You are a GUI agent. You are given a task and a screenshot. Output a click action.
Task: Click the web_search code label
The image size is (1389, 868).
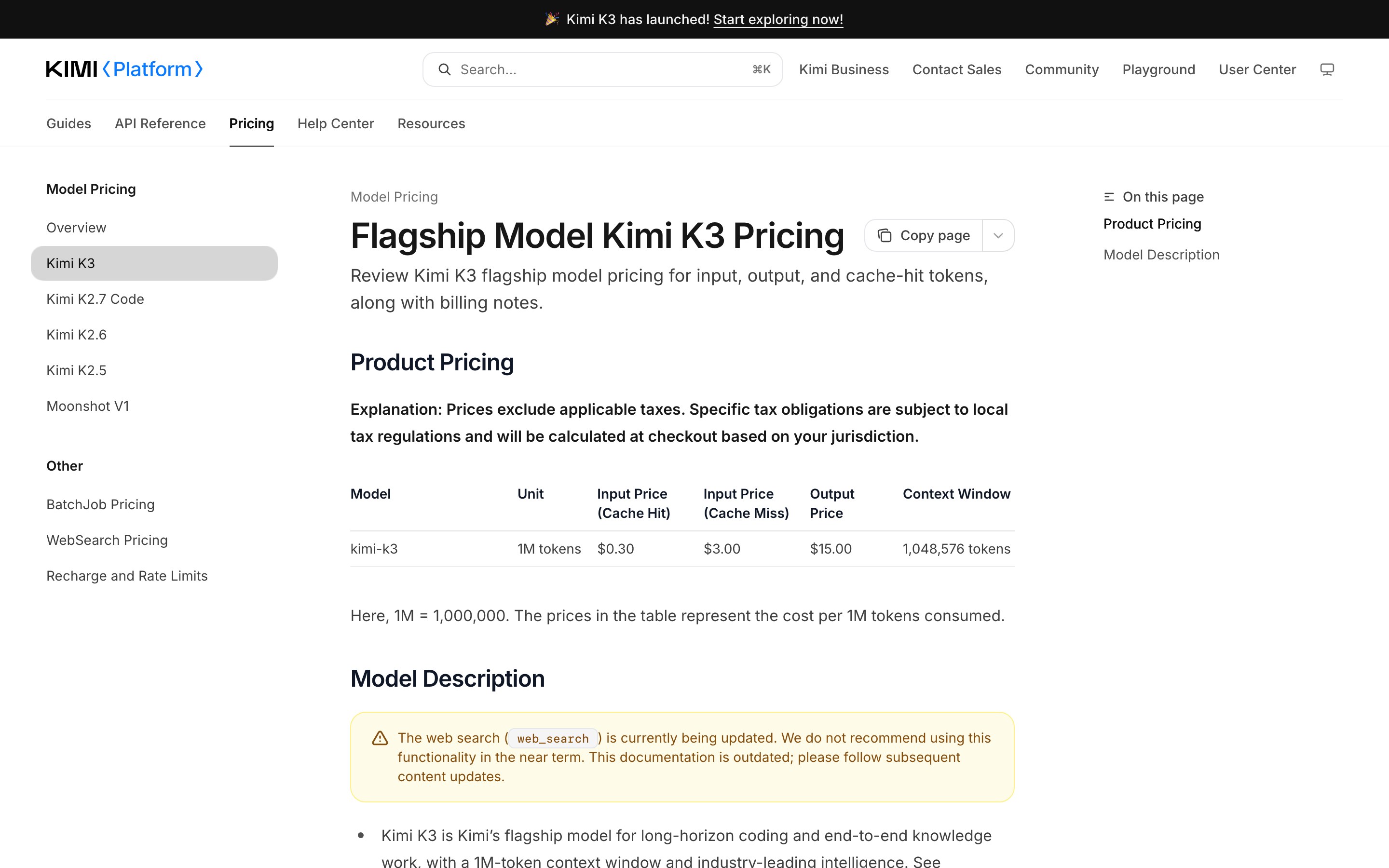(x=553, y=738)
